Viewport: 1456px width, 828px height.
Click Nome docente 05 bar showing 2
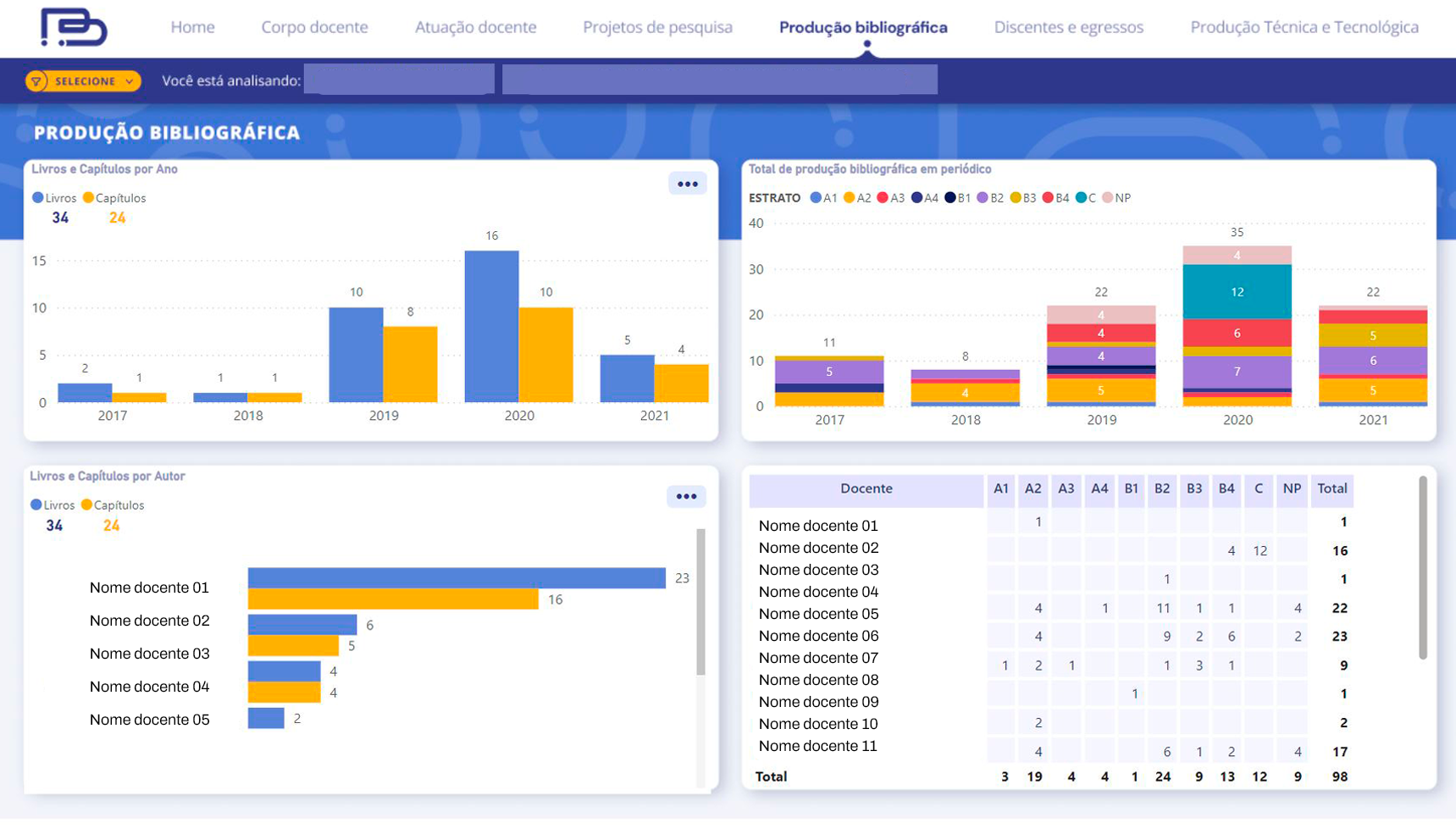266,718
